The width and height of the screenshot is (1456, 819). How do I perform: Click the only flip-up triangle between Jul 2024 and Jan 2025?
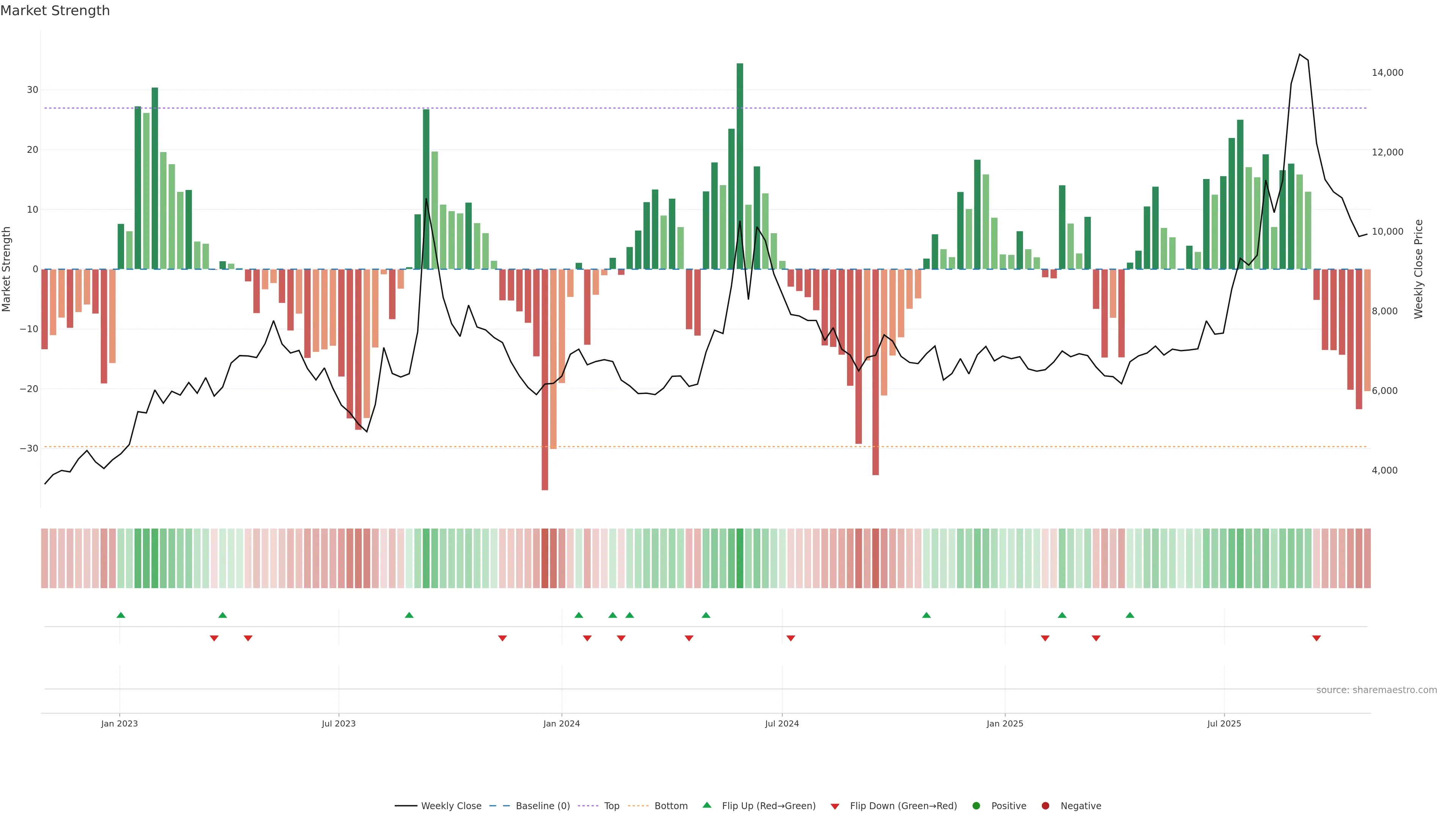point(926,615)
